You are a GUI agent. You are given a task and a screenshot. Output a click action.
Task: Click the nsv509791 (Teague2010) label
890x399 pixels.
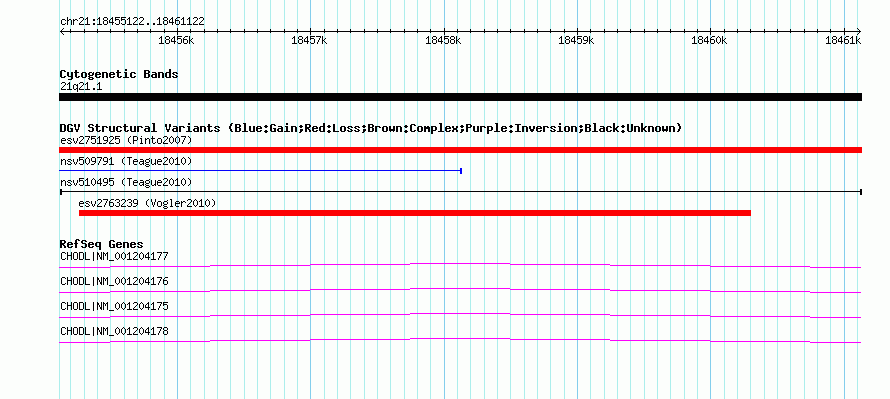point(127,162)
